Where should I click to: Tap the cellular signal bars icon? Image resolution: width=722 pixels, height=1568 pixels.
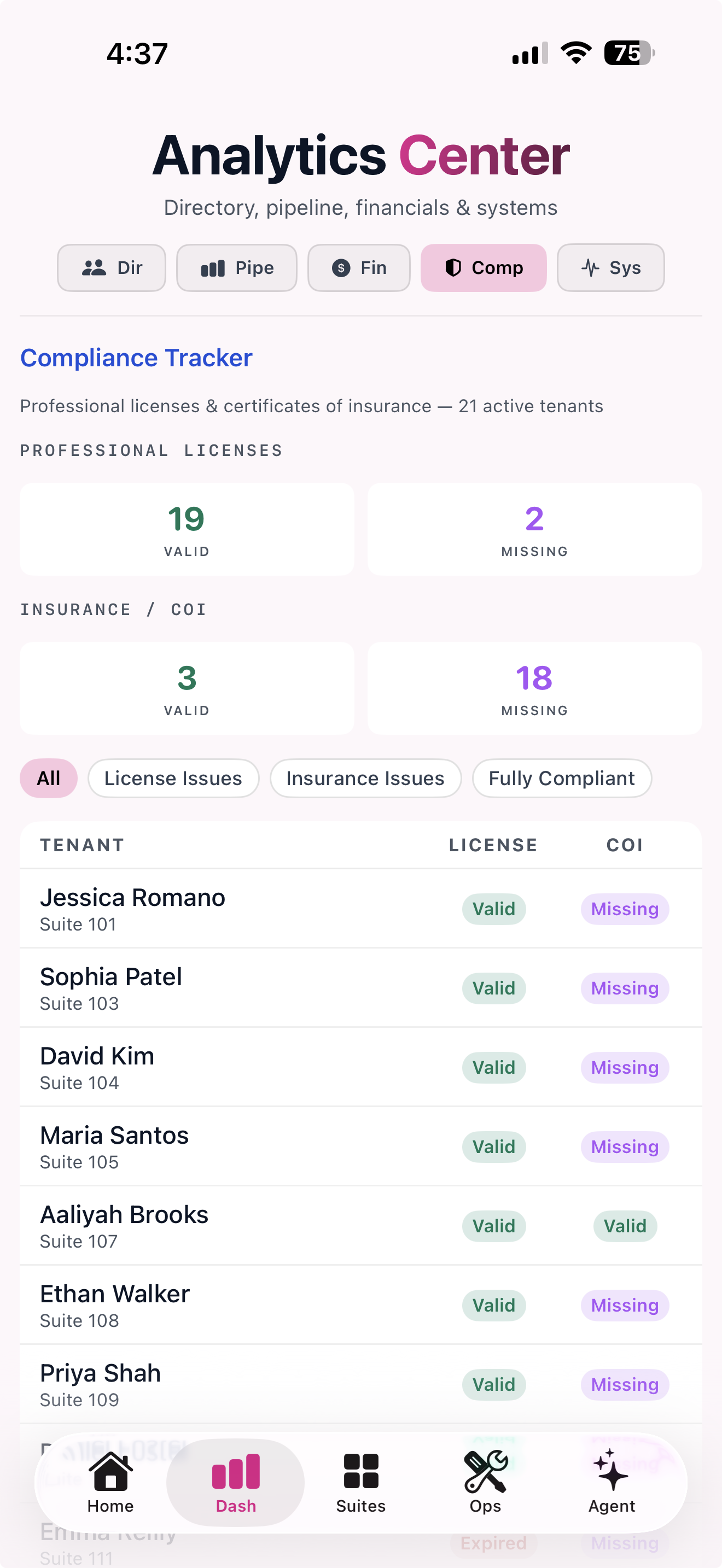coord(529,53)
